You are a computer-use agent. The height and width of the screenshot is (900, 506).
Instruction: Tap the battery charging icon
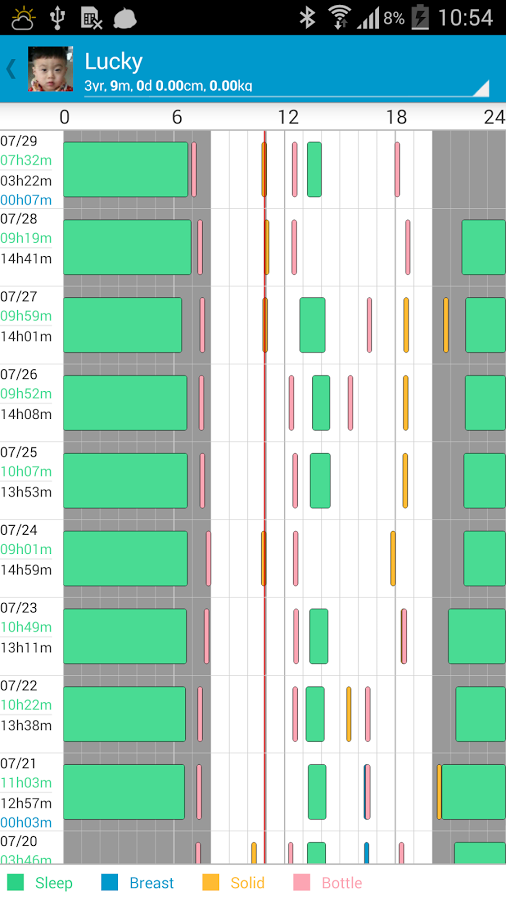[420, 17]
